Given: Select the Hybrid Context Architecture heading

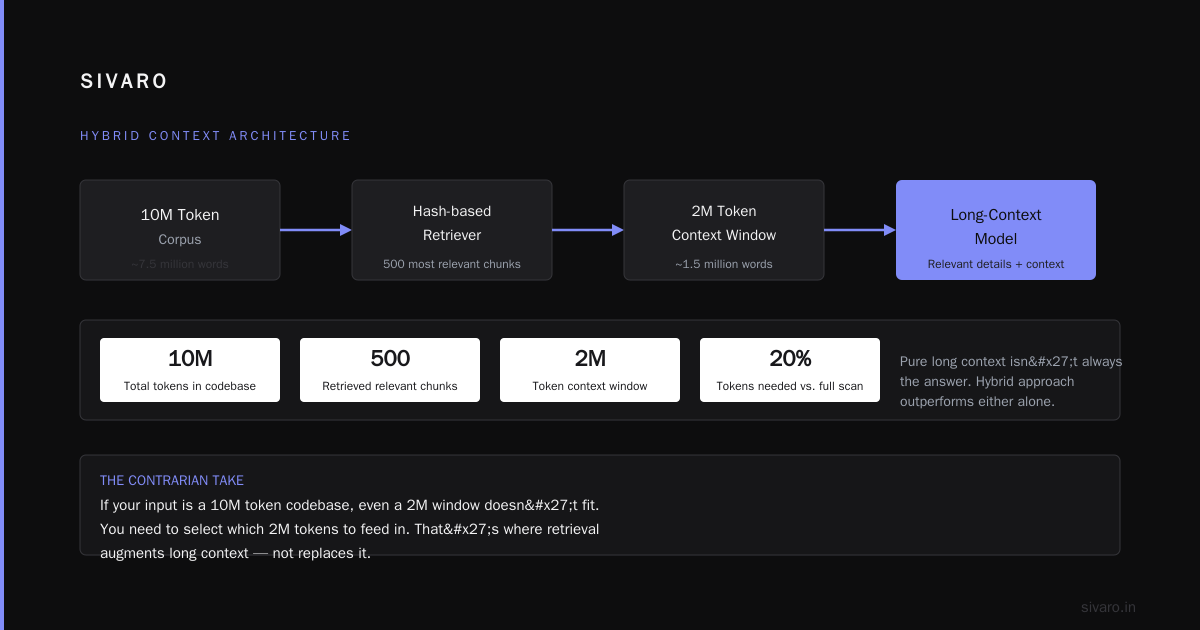Looking at the screenshot, I should pos(216,136).
